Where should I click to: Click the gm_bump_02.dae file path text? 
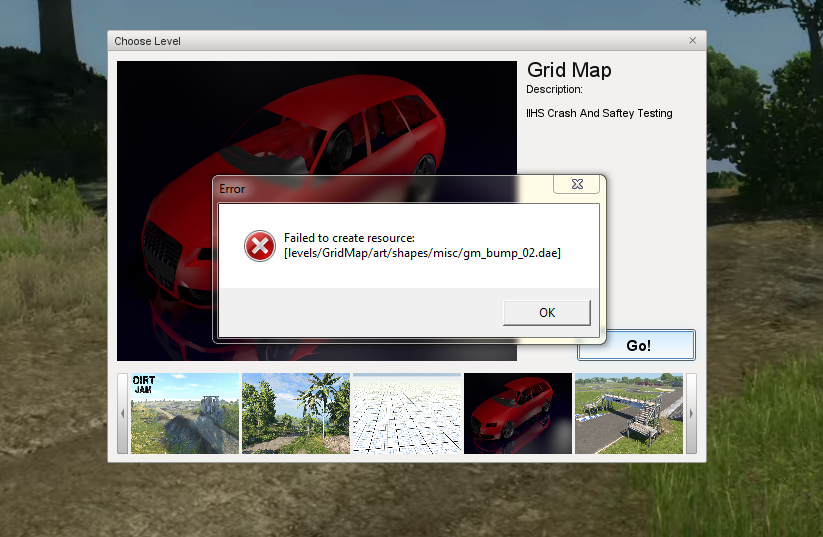(x=423, y=253)
